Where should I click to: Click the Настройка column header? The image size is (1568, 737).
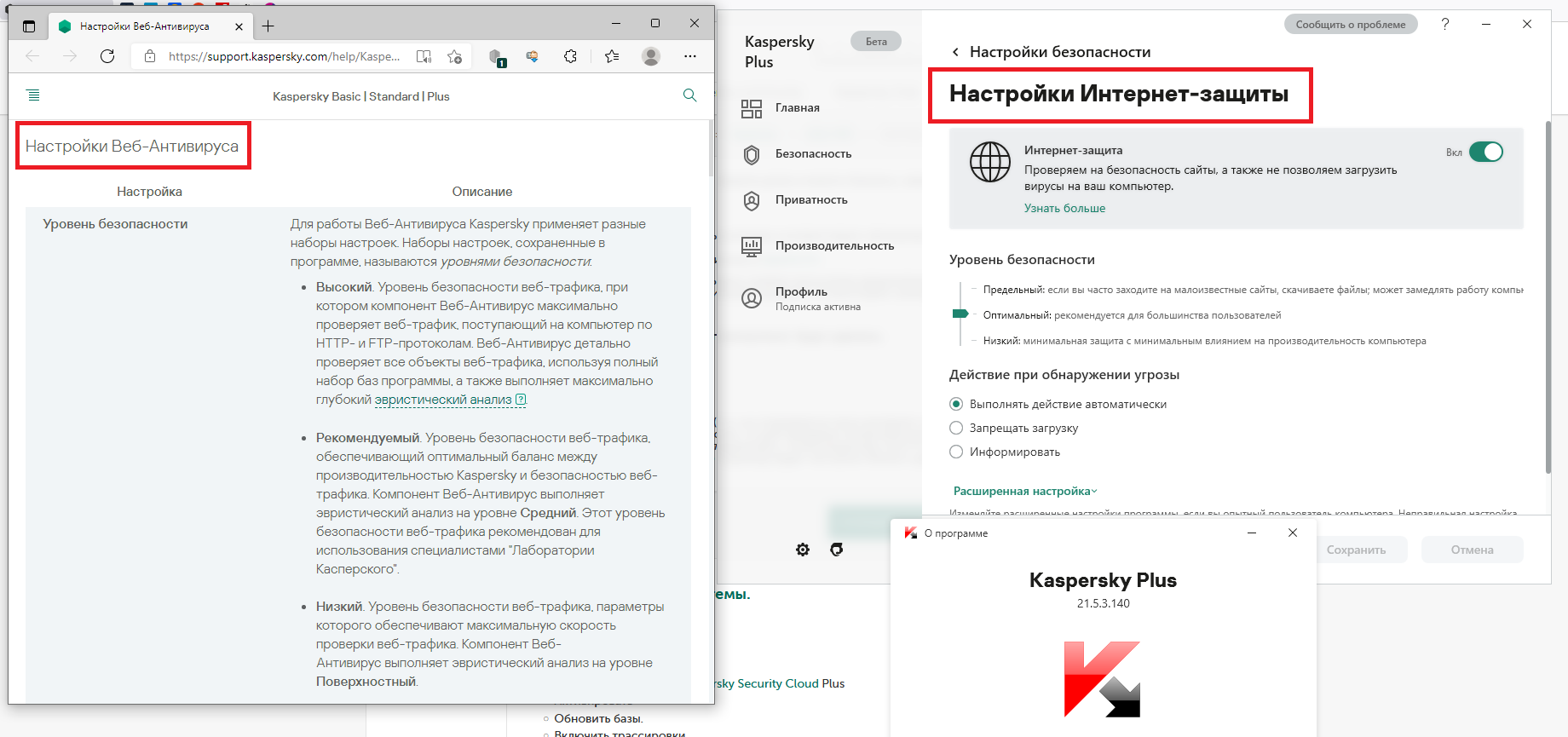click(149, 192)
